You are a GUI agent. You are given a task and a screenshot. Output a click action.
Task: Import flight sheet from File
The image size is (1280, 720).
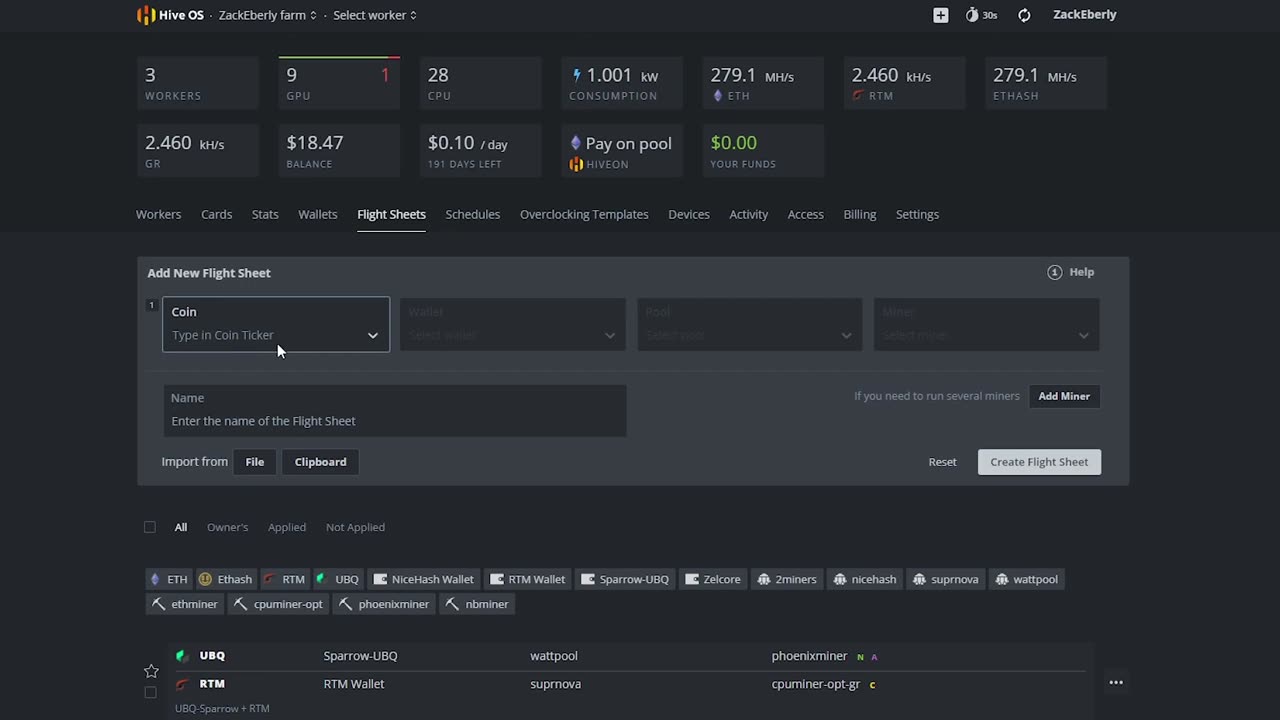(x=255, y=462)
